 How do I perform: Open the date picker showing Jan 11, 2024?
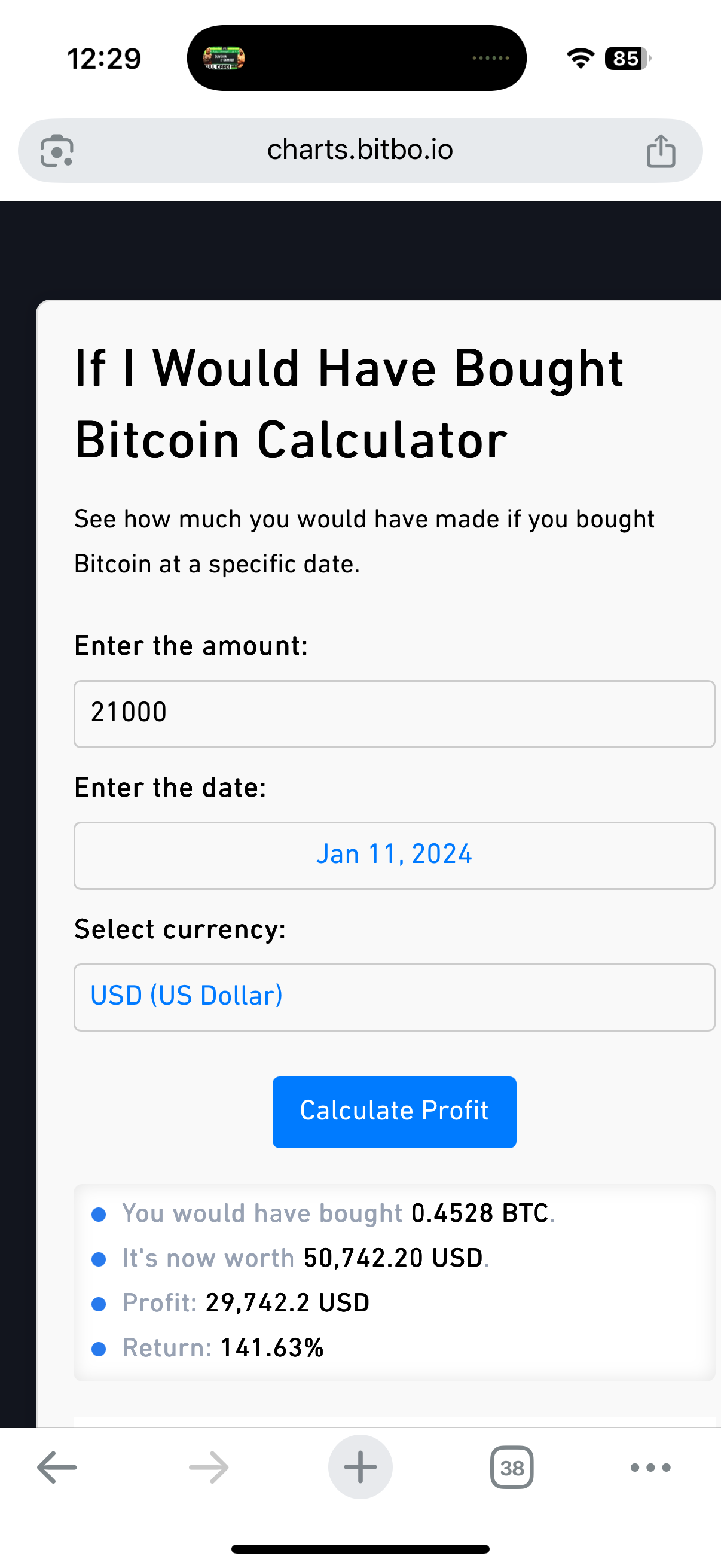(x=394, y=855)
